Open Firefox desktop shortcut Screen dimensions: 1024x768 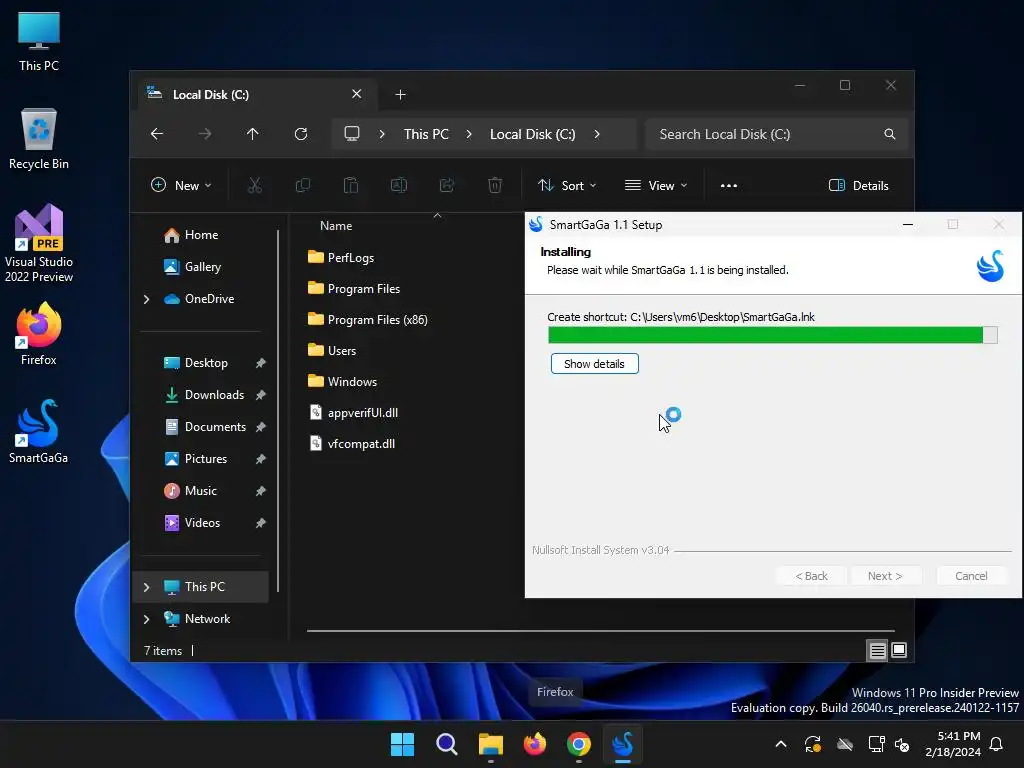pos(39,333)
